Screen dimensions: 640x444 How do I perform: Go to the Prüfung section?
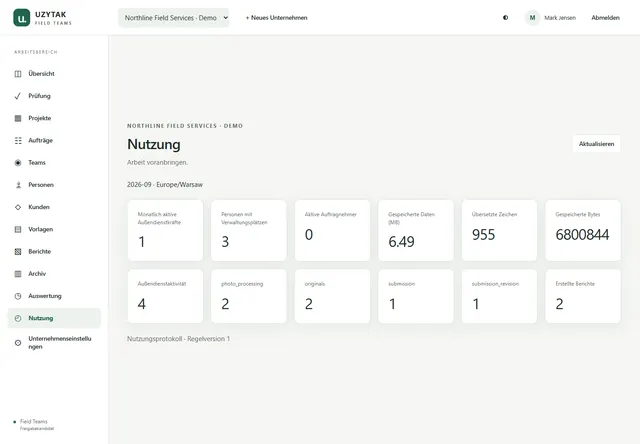(x=54, y=96)
